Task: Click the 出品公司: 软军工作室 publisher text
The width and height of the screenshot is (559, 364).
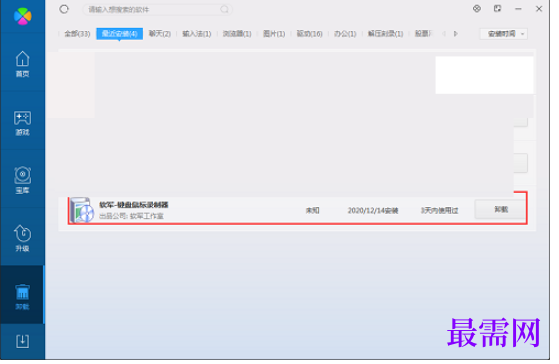Action: tap(131, 216)
